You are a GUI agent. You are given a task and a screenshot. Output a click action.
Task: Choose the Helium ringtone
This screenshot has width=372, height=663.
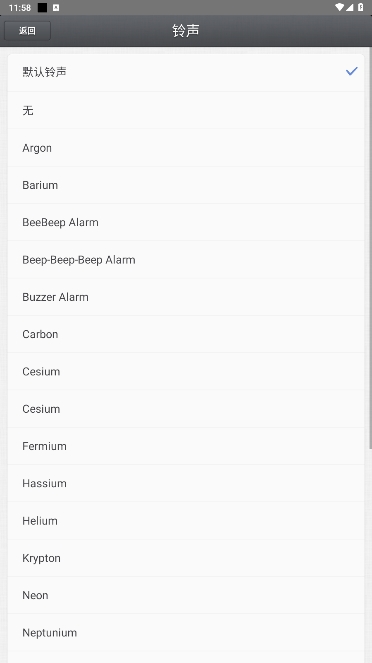pos(186,521)
